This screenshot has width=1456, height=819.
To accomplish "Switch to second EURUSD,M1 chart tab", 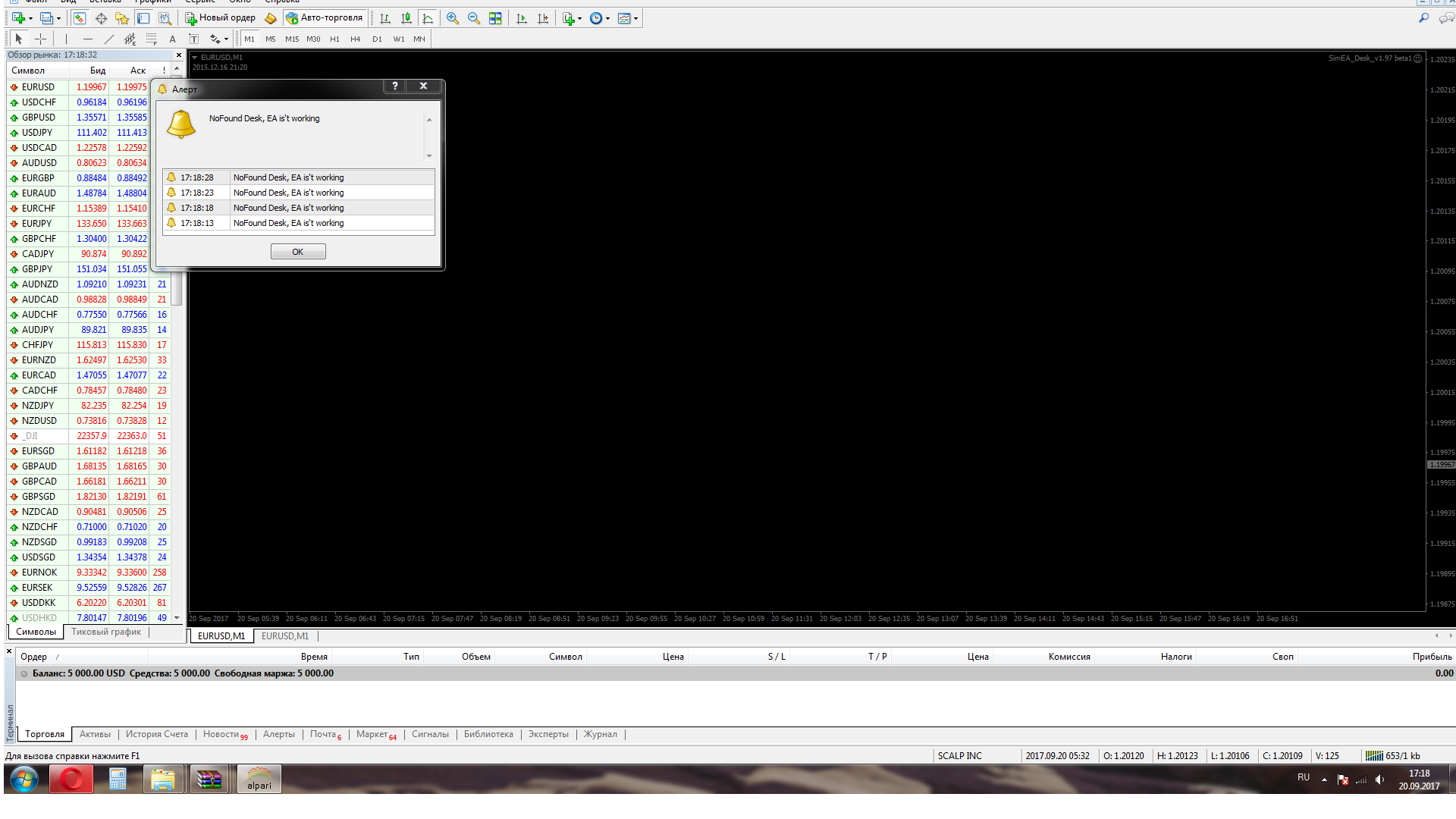I will click(x=285, y=636).
